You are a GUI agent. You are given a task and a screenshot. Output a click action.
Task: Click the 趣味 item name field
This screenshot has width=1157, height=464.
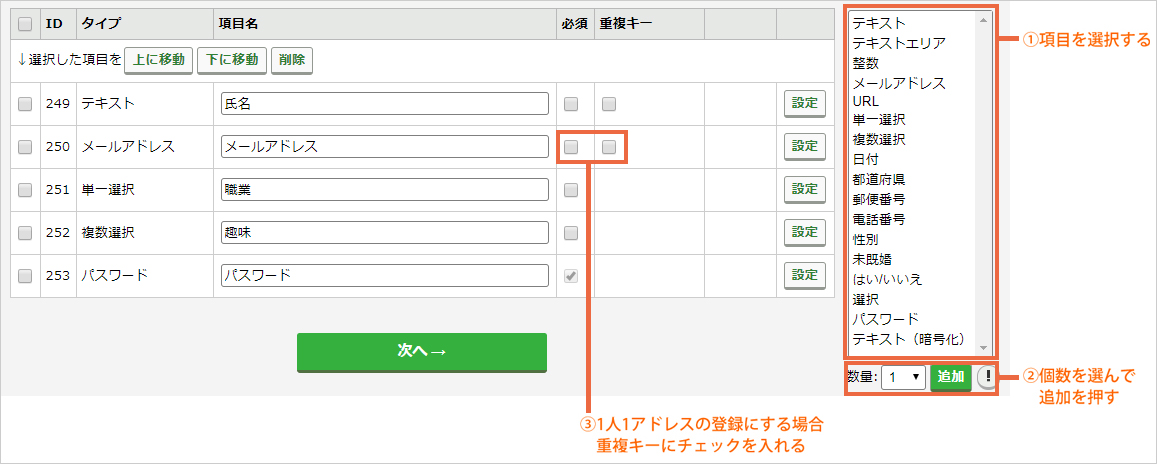384,232
